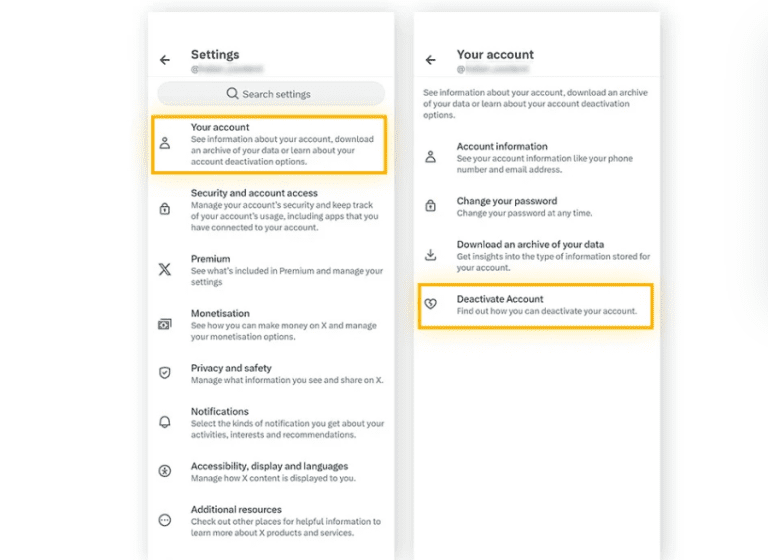Click the person icon next to Your account
The width and height of the screenshot is (768, 560).
click(165, 143)
